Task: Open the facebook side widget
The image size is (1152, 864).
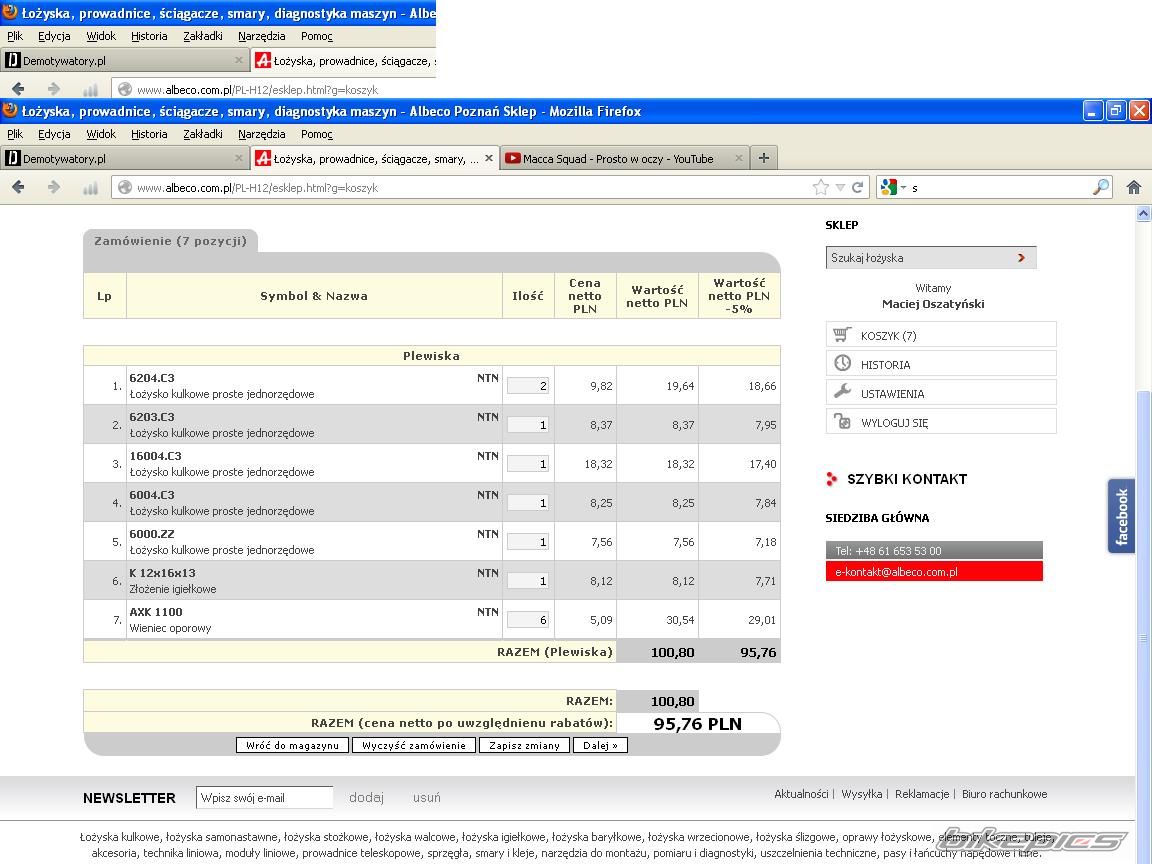Action: (1121, 516)
